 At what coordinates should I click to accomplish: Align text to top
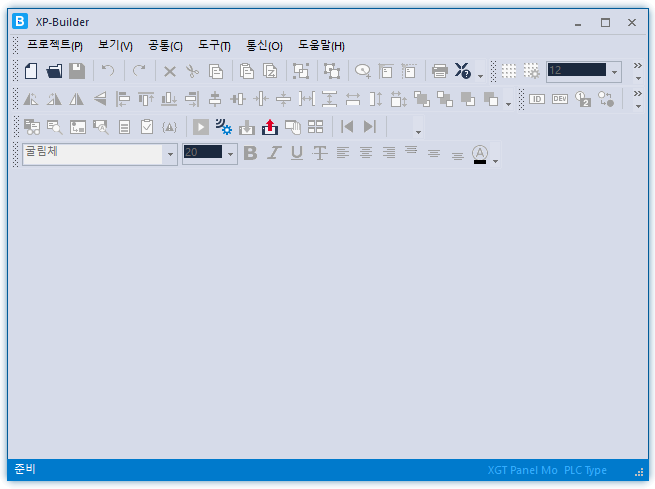pos(411,150)
